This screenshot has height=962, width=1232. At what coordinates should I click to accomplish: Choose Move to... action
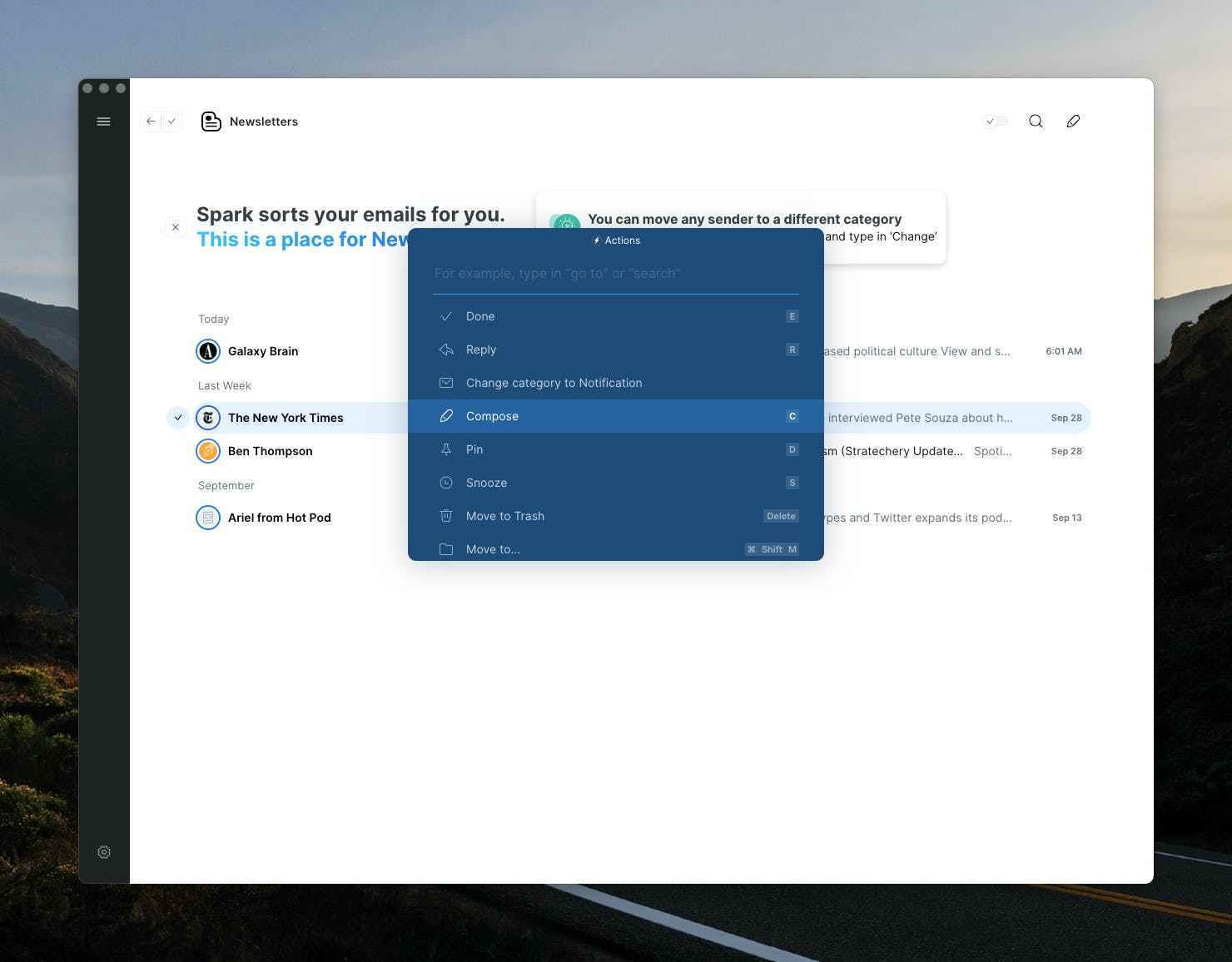pyautogui.click(x=616, y=548)
